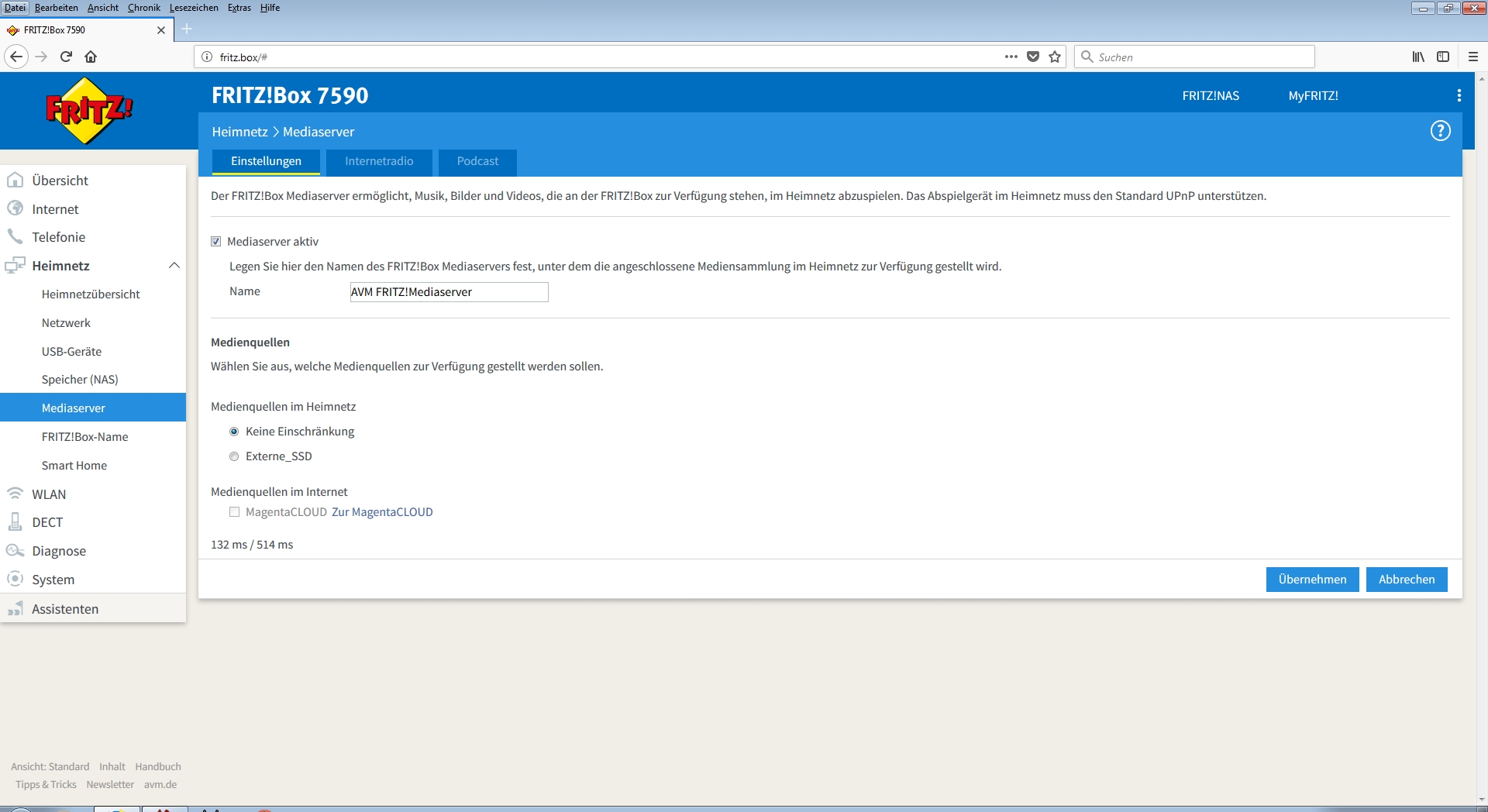Reload the page with the refresh icon
Viewport: 1488px width, 812px height.
tap(66, 57)
